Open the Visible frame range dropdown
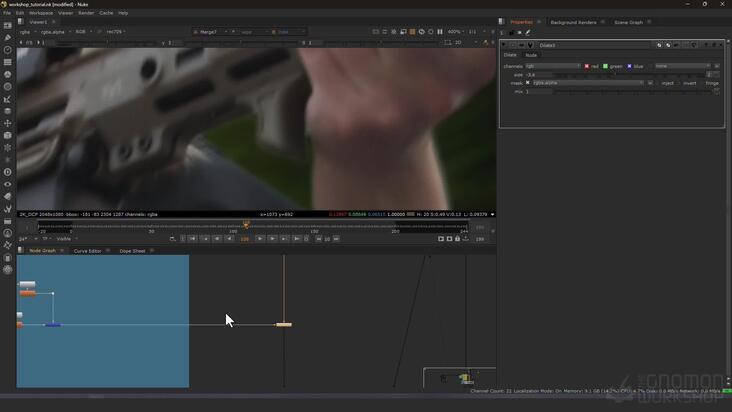The height and width of the screenshot is (412, 732). [67, 239]
